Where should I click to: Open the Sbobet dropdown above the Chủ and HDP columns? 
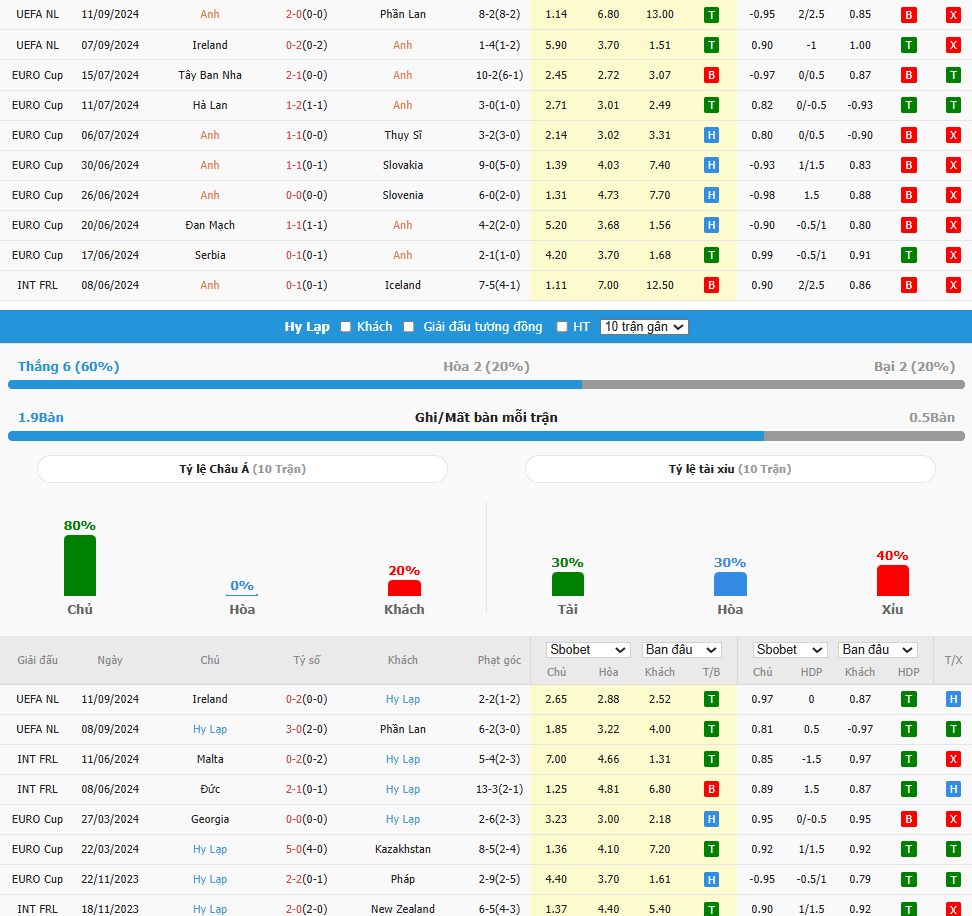[790, 650]
